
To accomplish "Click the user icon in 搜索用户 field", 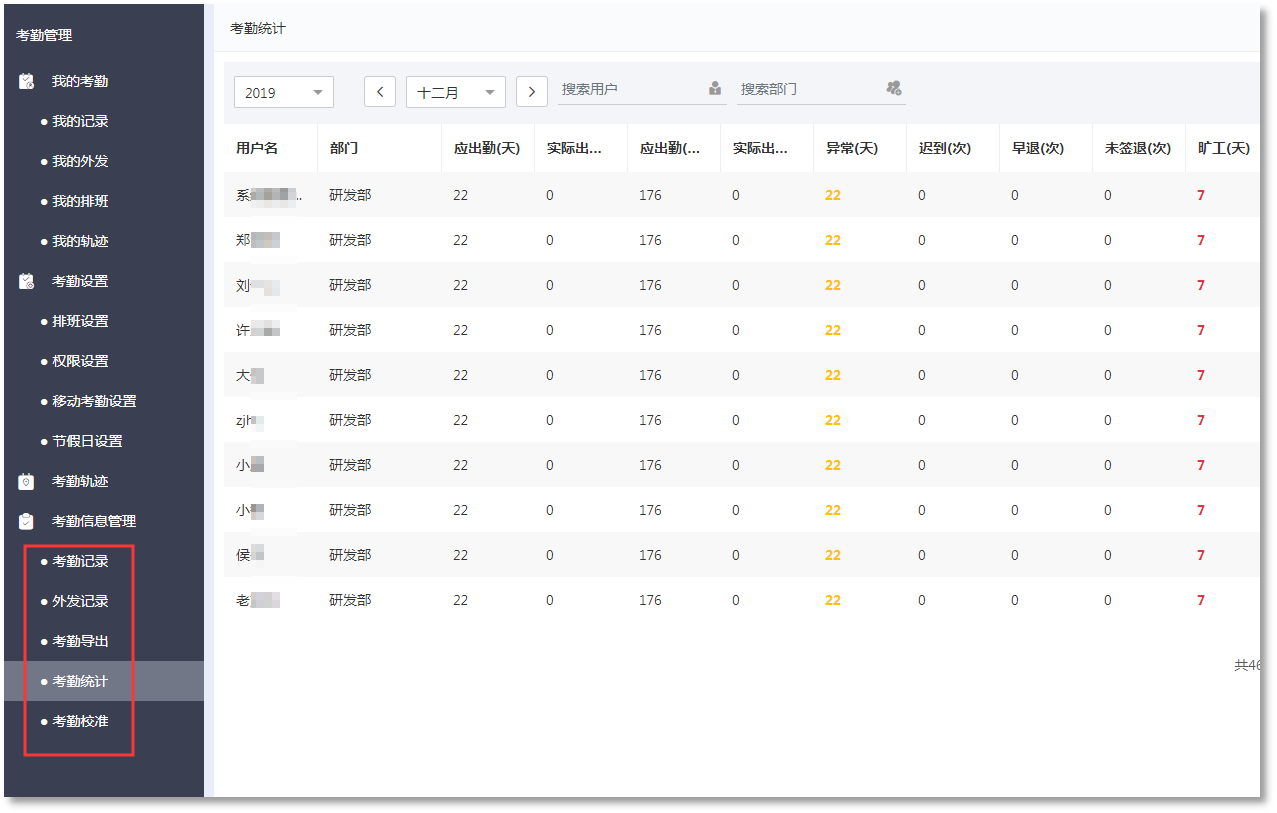I will tap(715, 88).
